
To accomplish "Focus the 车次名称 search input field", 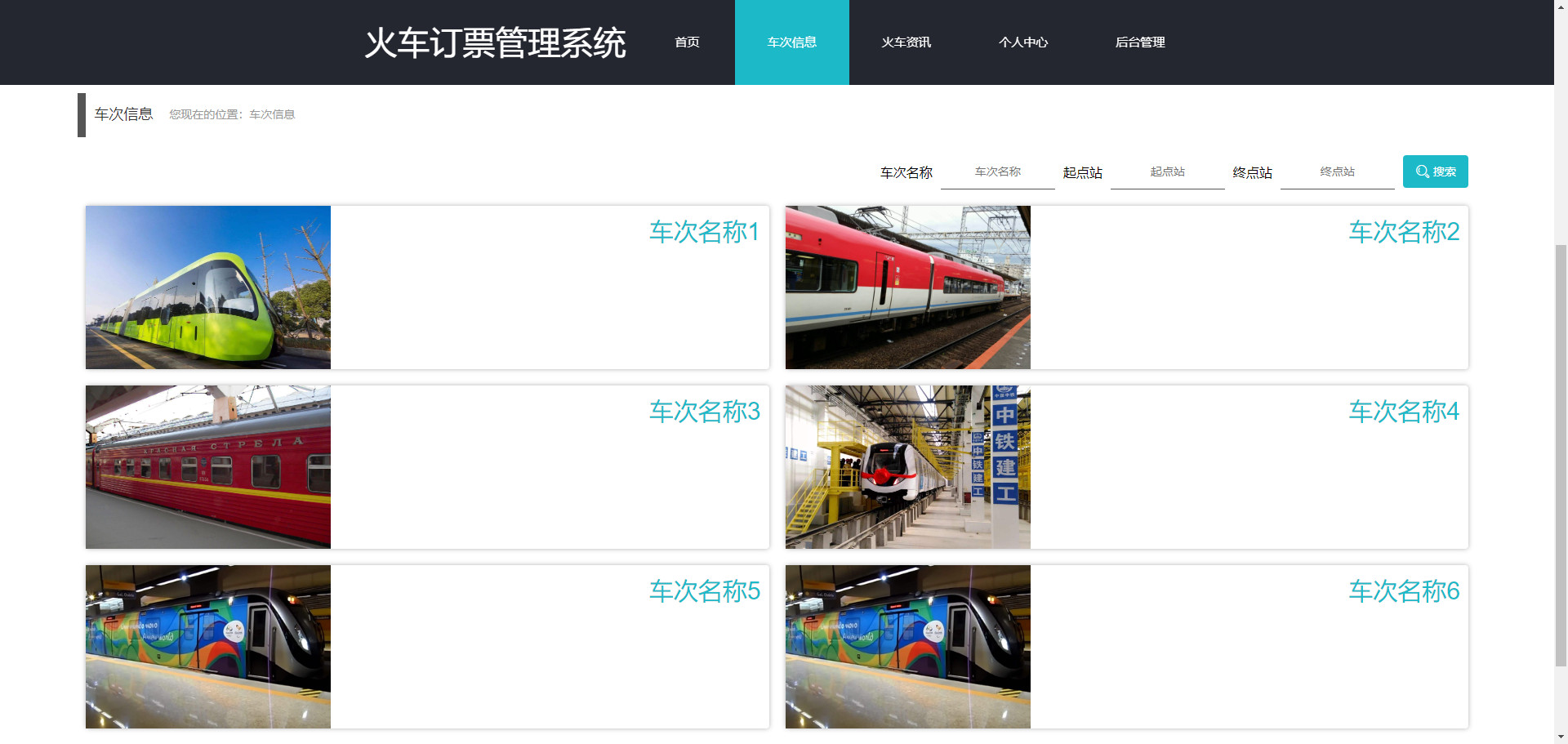I will [x=997, y=172].
